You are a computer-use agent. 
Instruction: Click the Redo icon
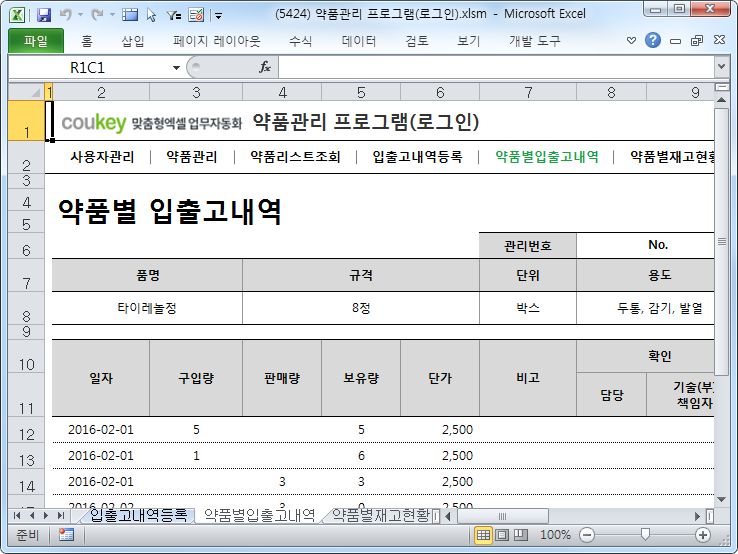click(x=97, y=15)
